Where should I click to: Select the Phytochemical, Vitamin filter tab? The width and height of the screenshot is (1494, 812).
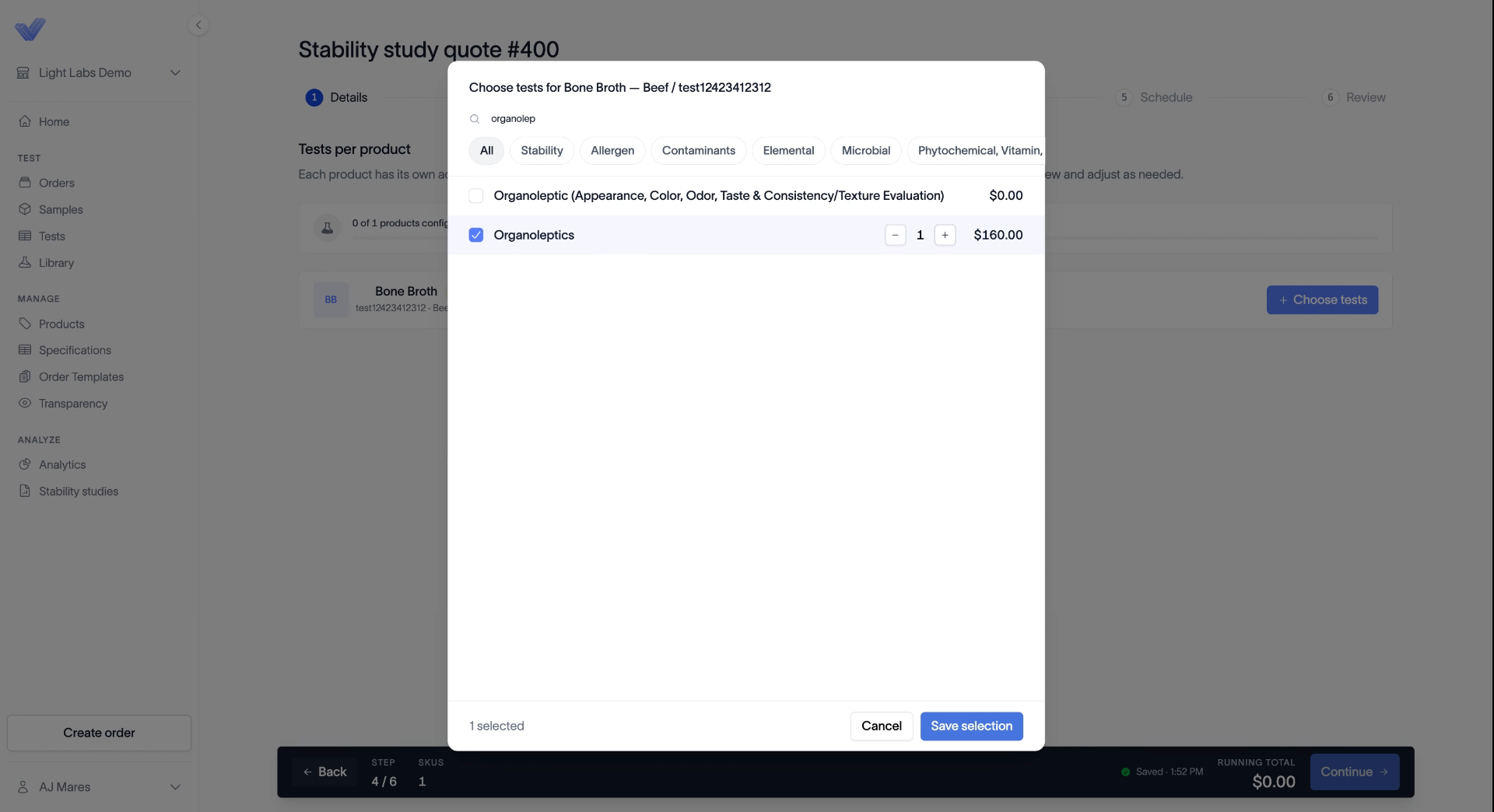(x=977, y=151)
